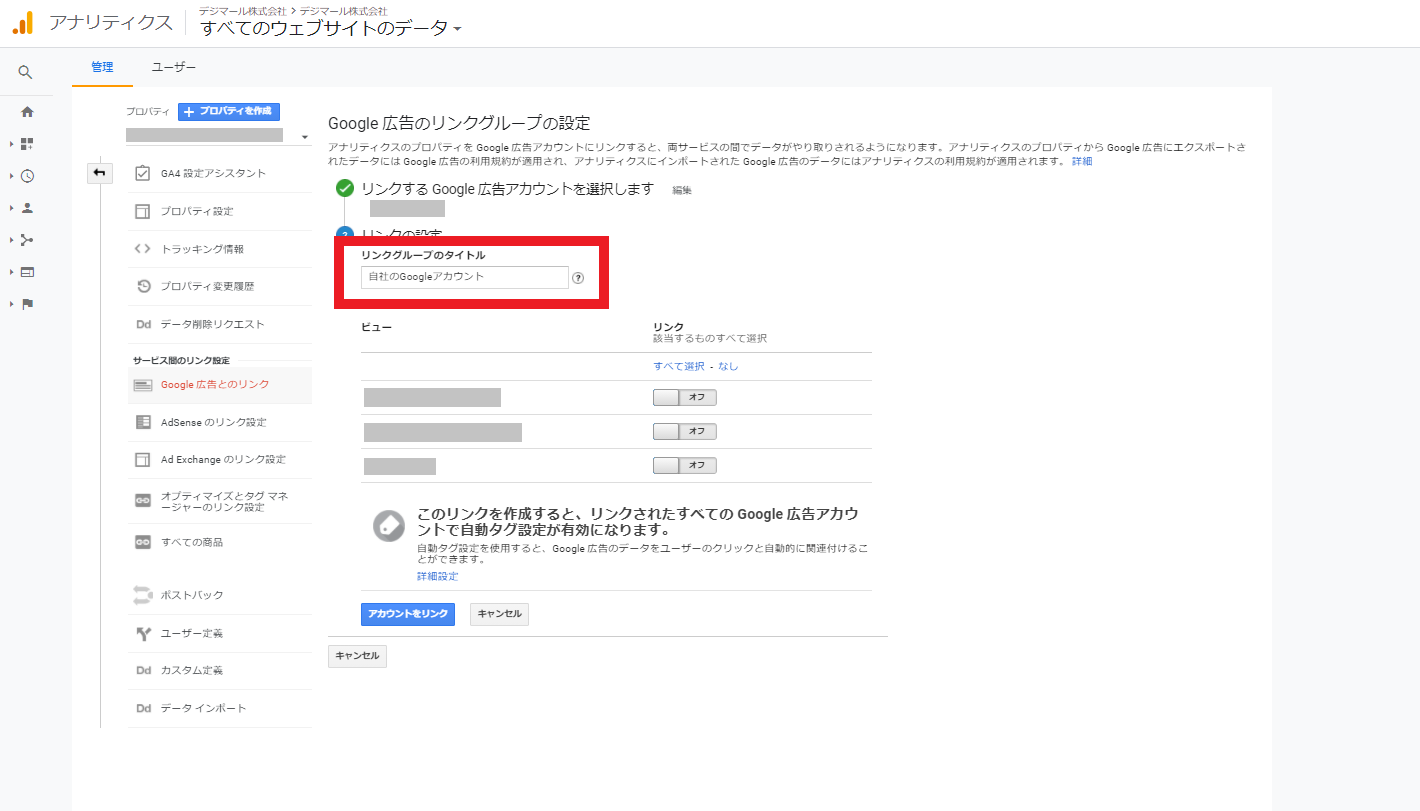Expand the Audience section arrow in sidebar
This screenshot has width=1420, height=811.
[x=12, y=208]
